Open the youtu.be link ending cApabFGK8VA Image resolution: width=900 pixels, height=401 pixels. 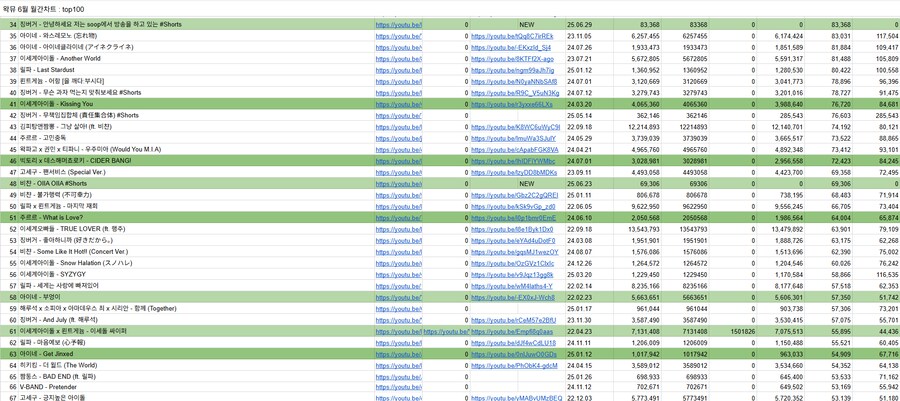coord(514,149)
